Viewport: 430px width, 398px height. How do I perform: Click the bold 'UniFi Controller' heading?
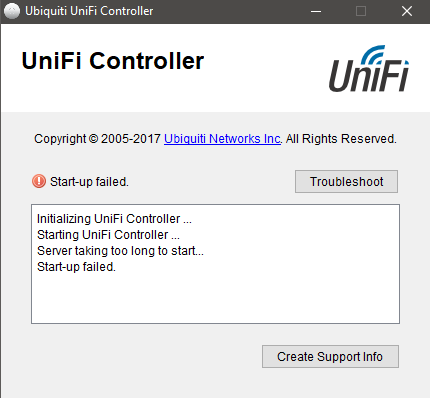pos(113,61)
